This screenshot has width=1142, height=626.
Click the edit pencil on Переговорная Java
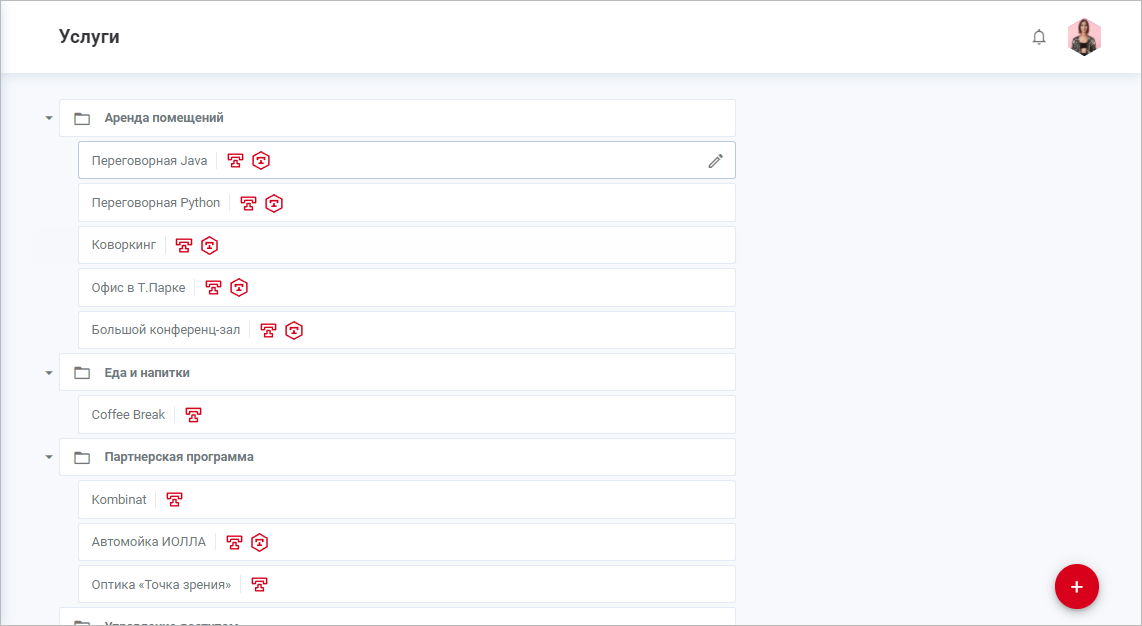pos(715,161)
